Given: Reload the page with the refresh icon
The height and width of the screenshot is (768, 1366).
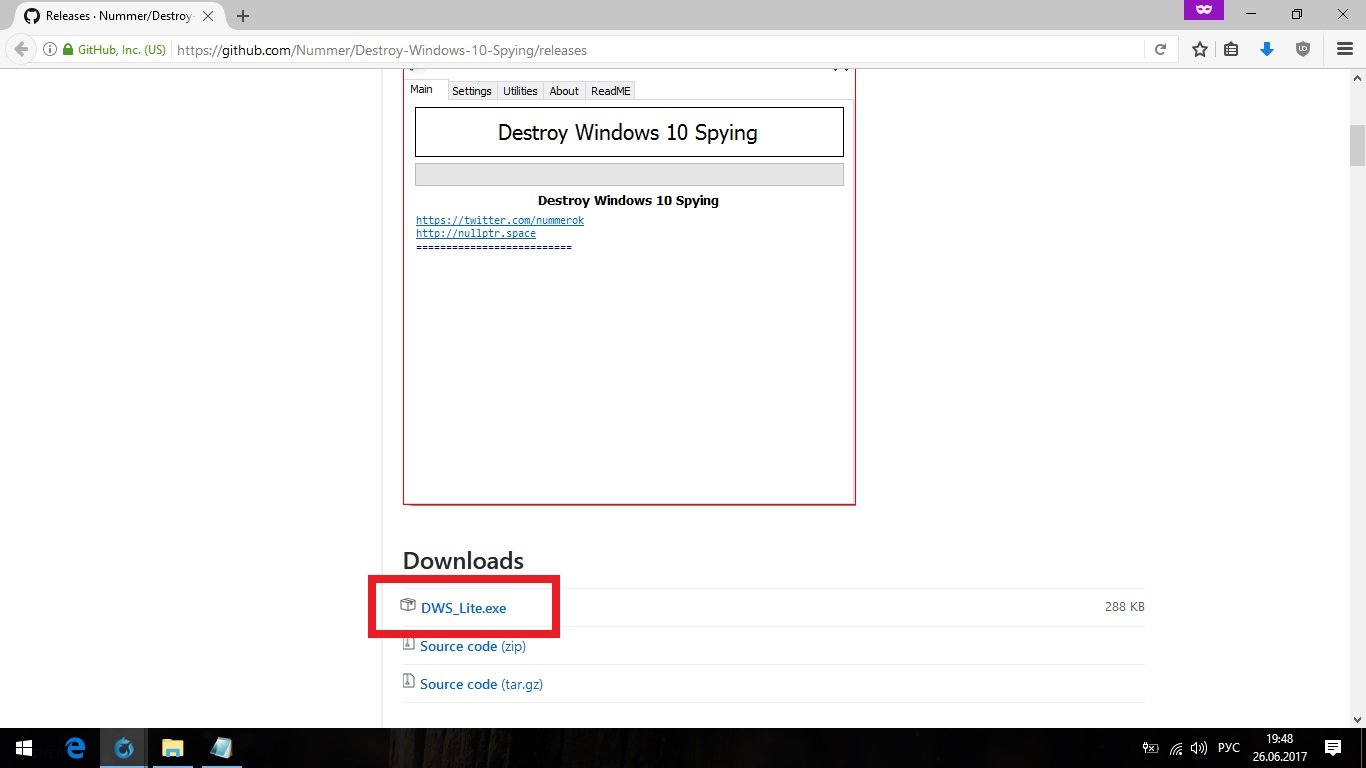Looking at the screenshot, I should [1160, 49].
